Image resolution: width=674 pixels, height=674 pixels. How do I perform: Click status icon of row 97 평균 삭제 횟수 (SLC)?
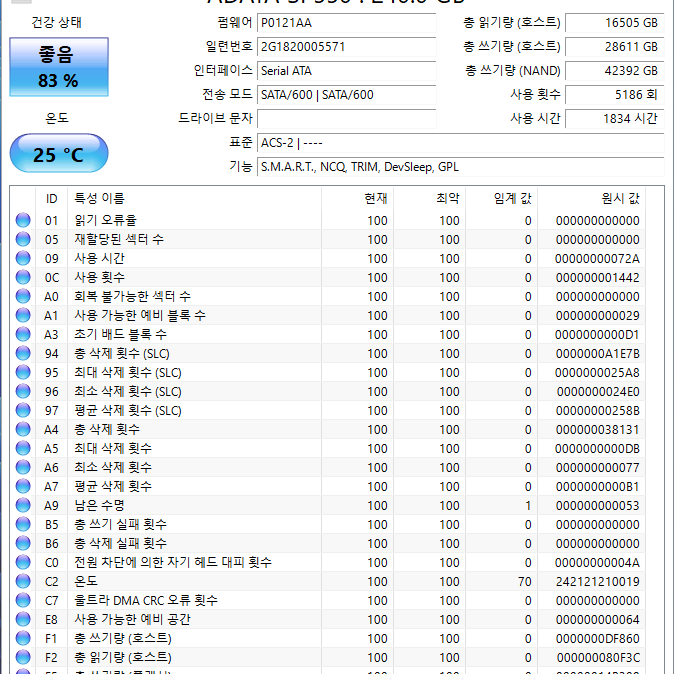[23, 410]
